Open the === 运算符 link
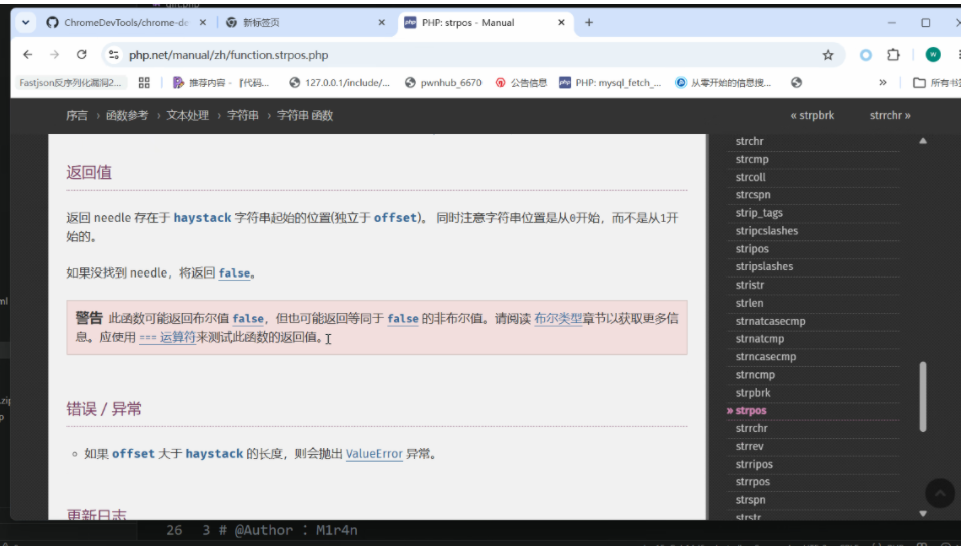Screen dimensions: 966x551 167,337
